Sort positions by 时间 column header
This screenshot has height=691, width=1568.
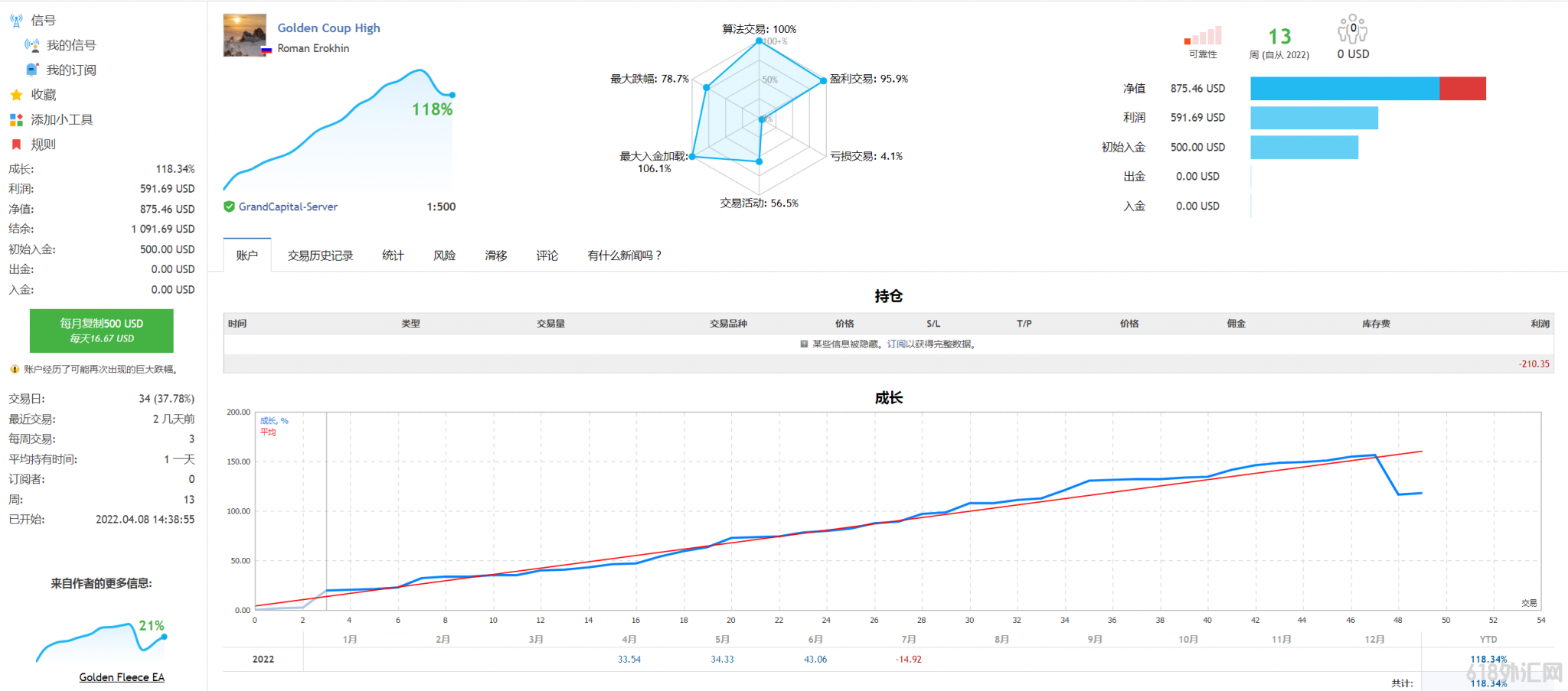[237, 324]
